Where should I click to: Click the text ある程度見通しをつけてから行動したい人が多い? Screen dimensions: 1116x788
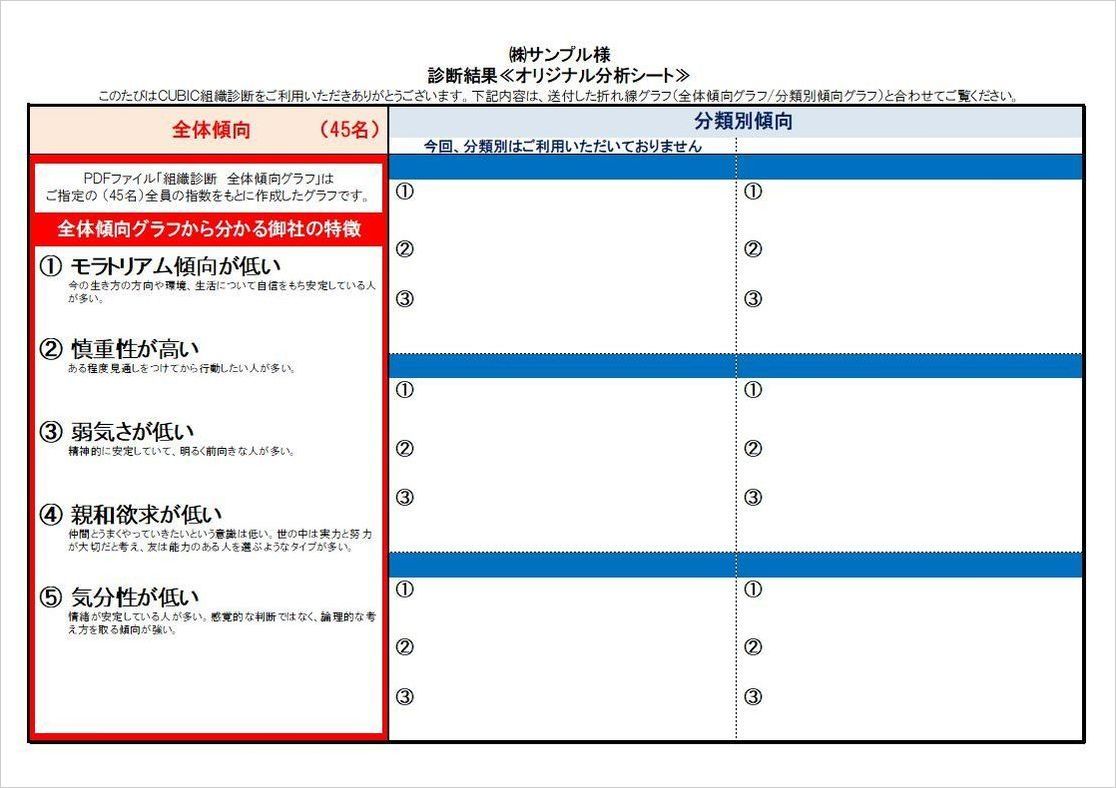[x=181, y=368]
